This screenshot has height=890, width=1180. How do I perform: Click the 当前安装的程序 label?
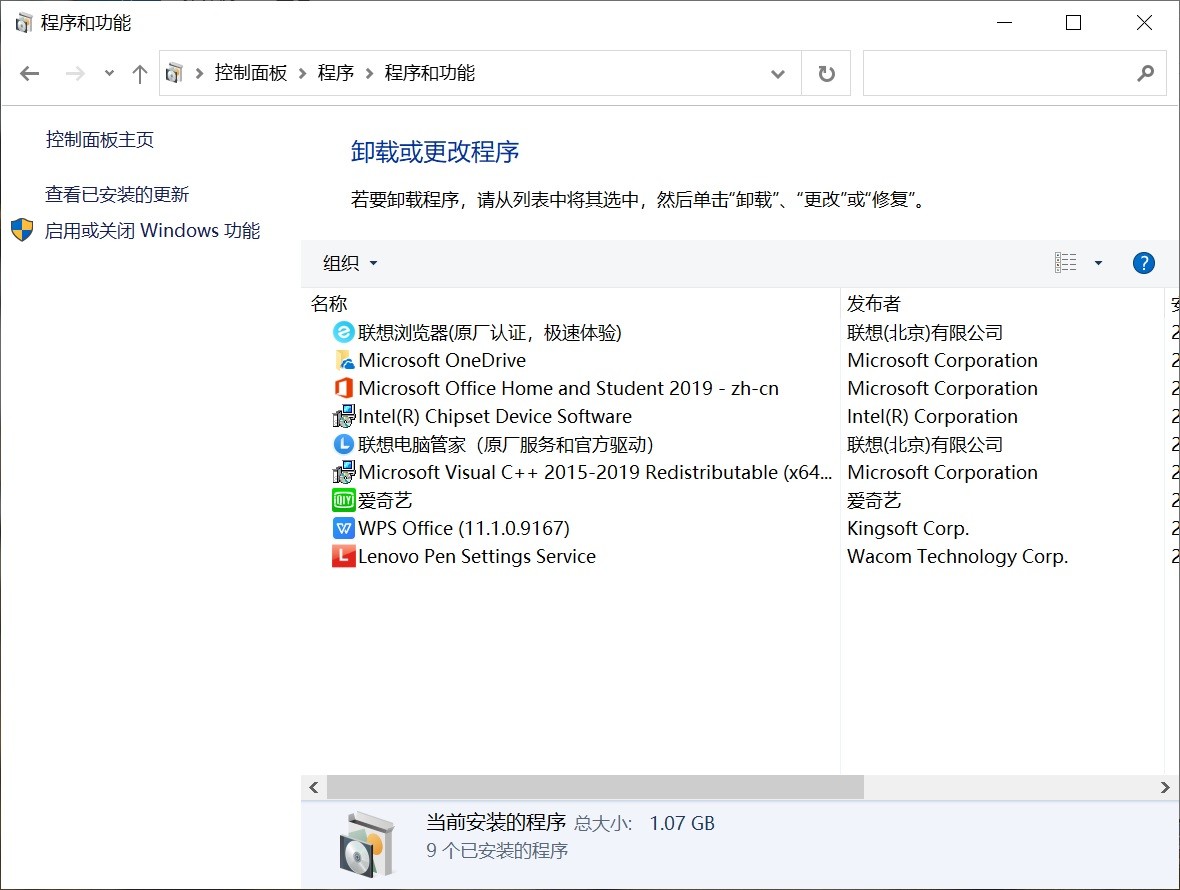(496, 822)
